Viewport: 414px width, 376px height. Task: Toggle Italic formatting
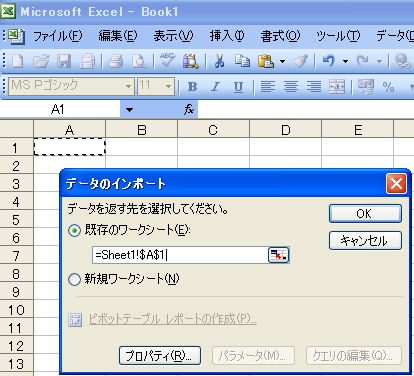(x=216, y=87)
